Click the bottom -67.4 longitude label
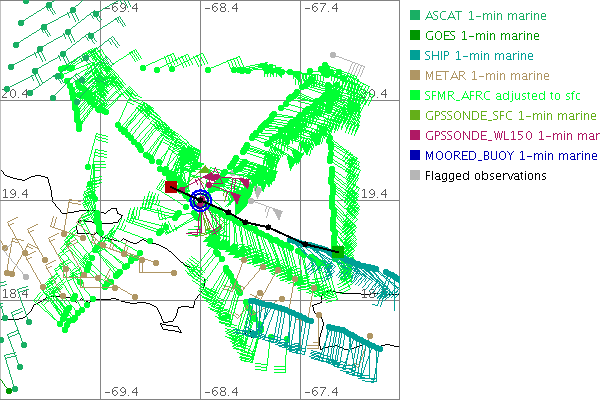The height and width of the screenshot is (400, 600). tap(321, 392)
